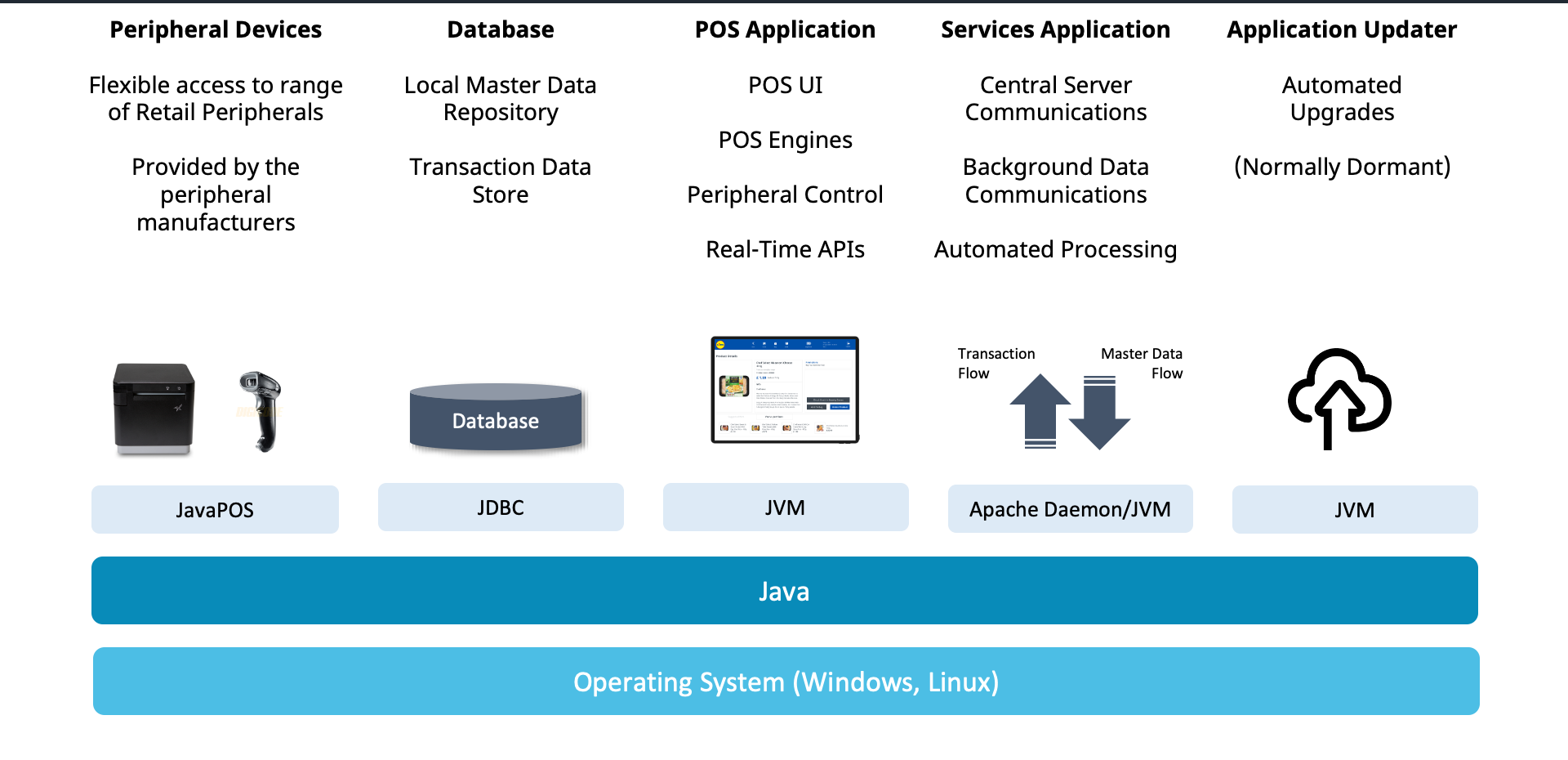The image size is (1568, 760).
Task: Open the POS tablet screen thumbnail
Action: coord(784,391)
